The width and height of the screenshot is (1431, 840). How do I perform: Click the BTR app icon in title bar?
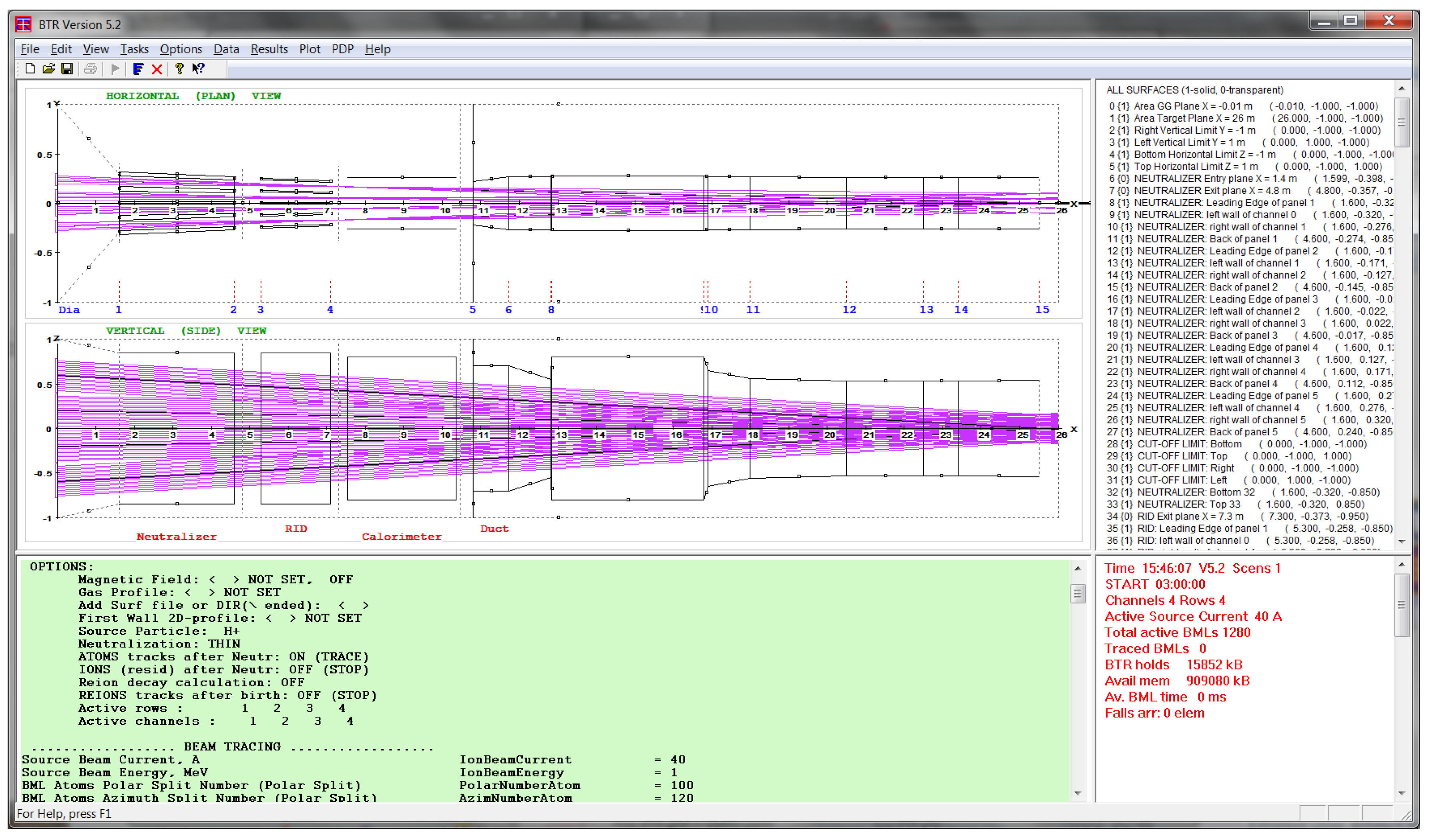(23, 24)
